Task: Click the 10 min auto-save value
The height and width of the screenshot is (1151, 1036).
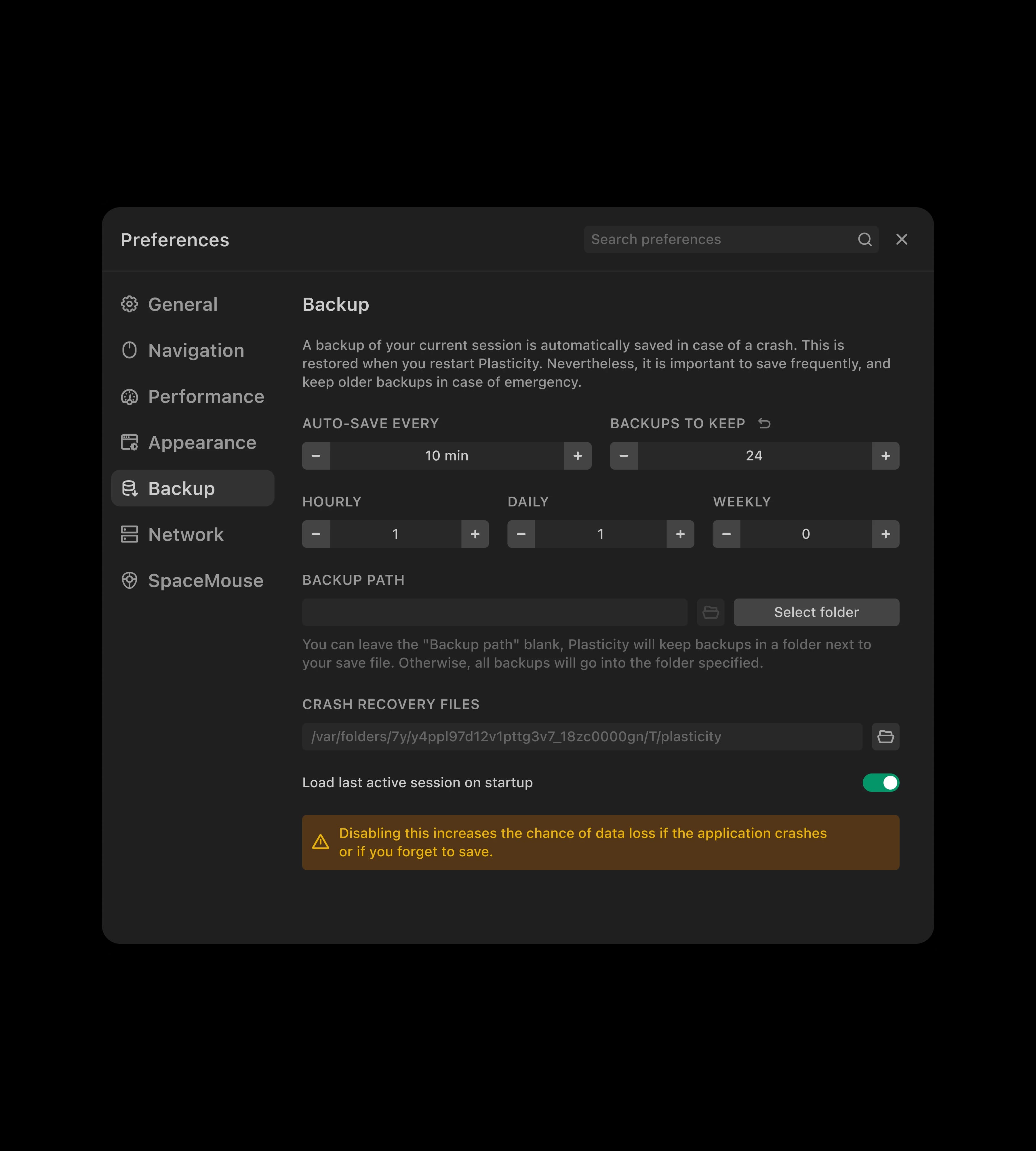Action: tap(447, 456)
